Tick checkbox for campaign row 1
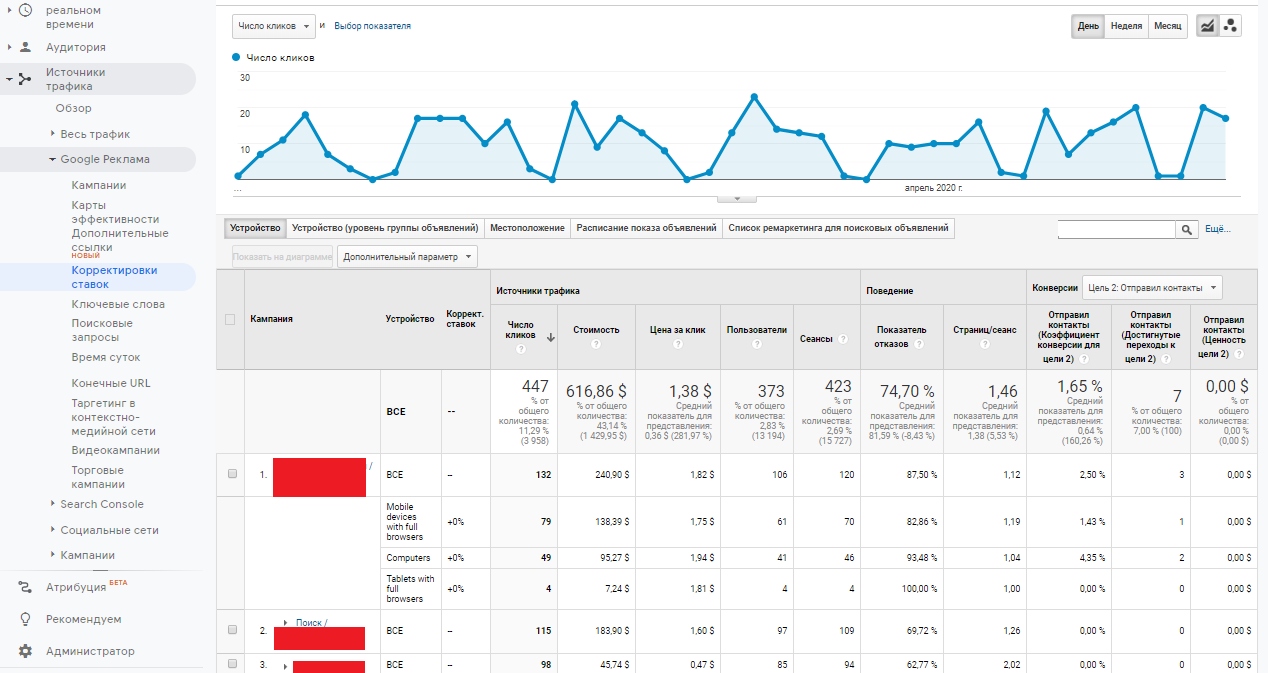1268x673 pixels. (232, 474)
